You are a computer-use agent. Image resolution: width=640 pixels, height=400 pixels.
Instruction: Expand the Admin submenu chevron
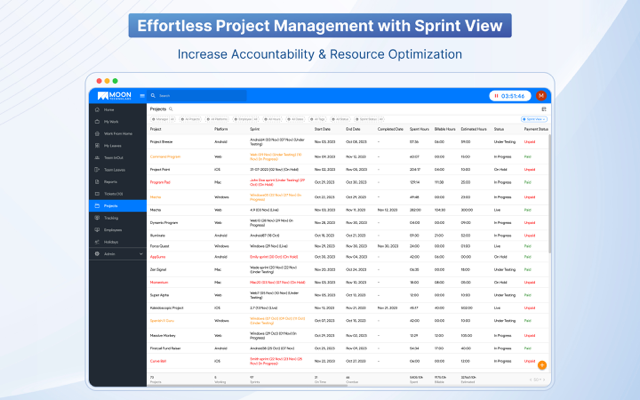(141, 254)
